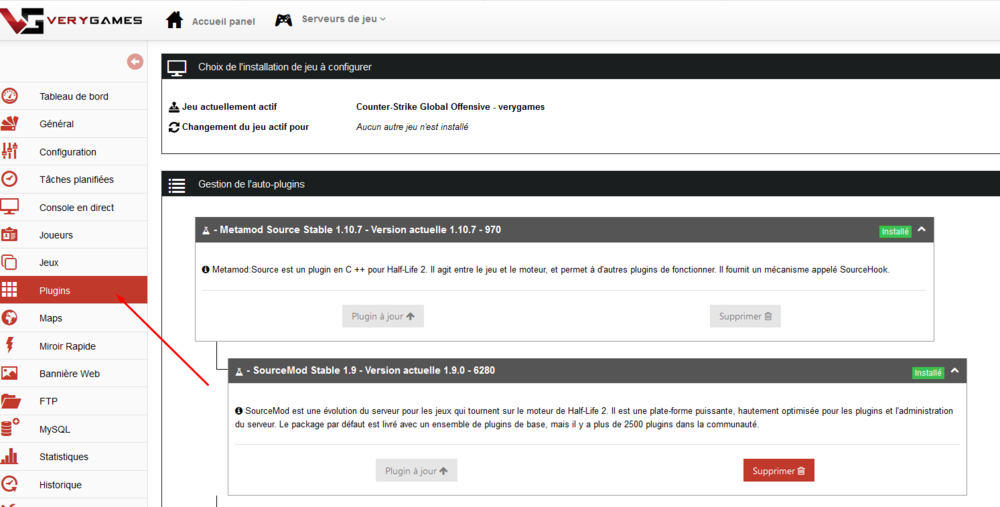Click Installé badge on Metamod Source
Viewport: 1000px width, 507px height.
click(x=895, y=231)
